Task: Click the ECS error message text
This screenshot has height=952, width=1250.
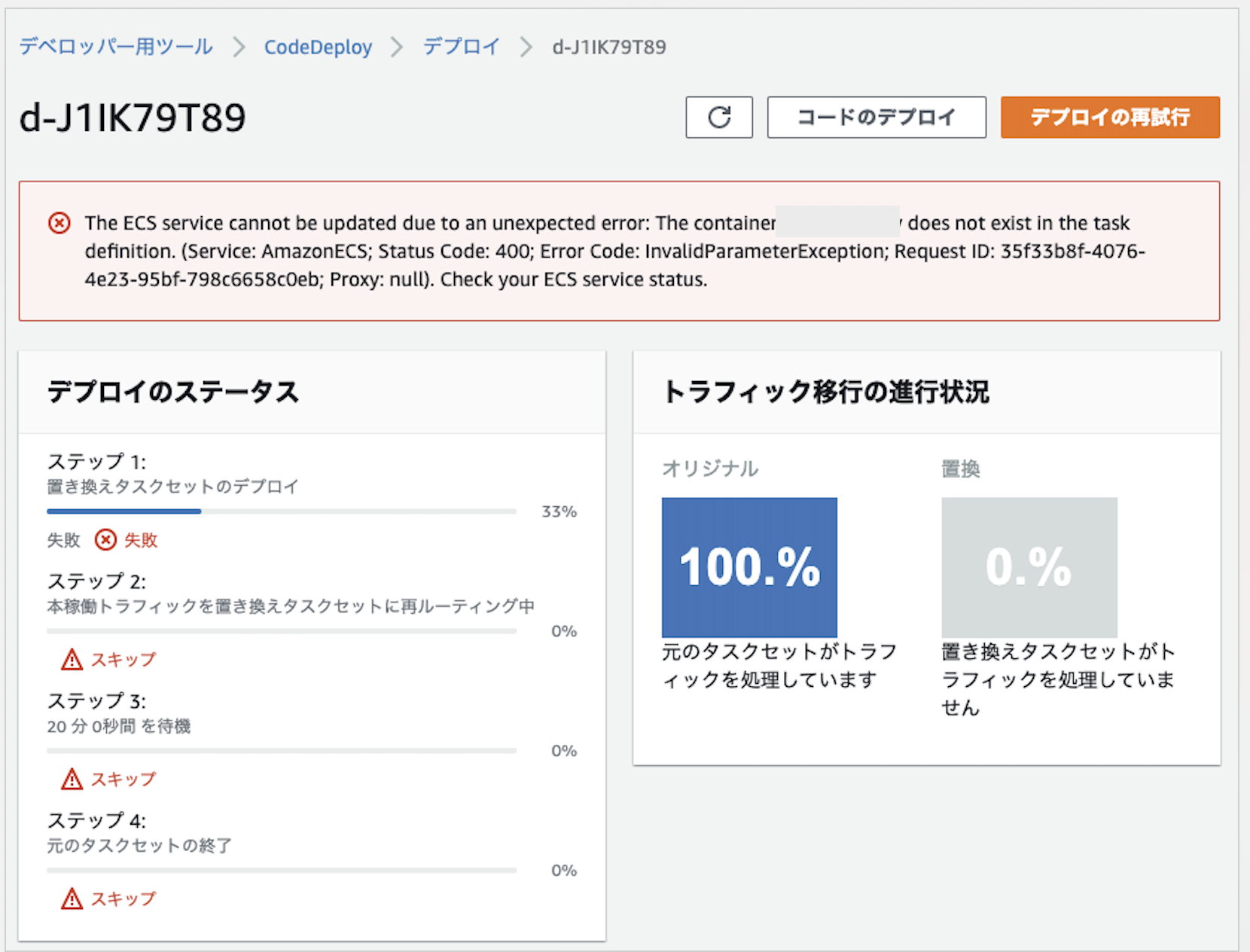Action: point(614,251)
